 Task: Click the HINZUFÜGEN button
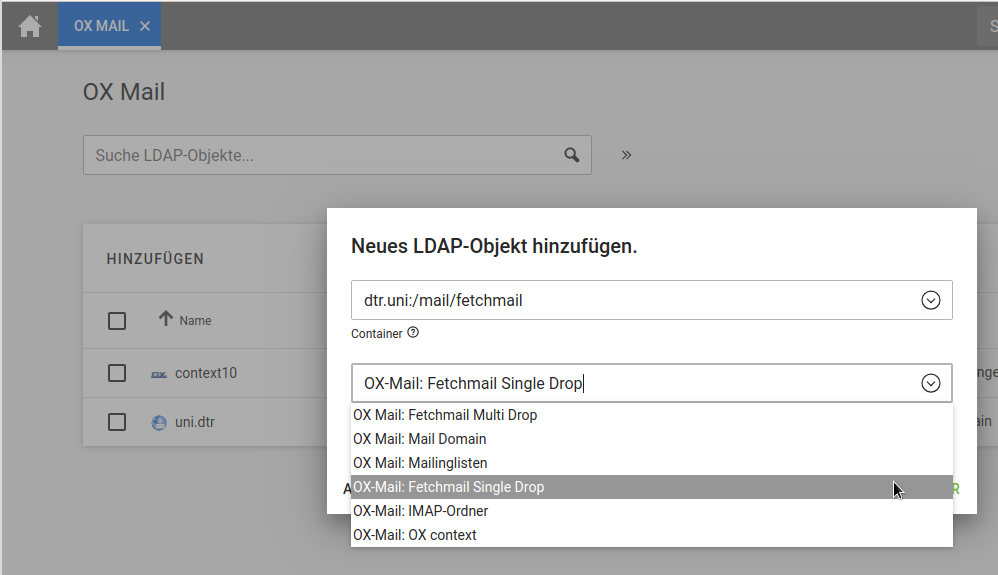click(x=155, y=259)
